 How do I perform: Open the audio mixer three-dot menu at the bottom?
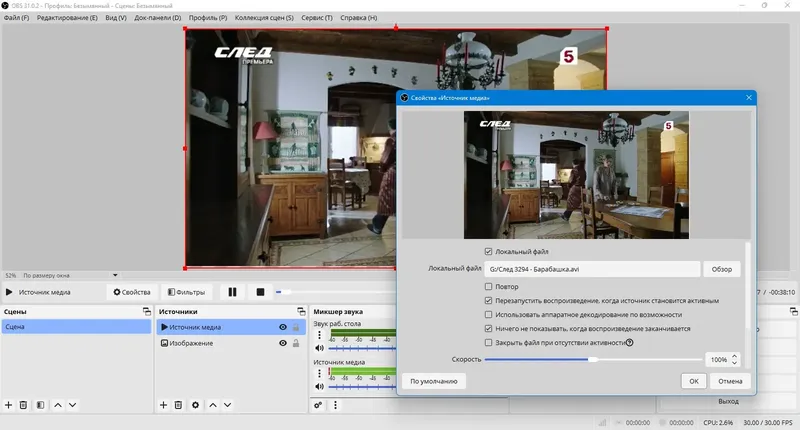tap(335, 405)
